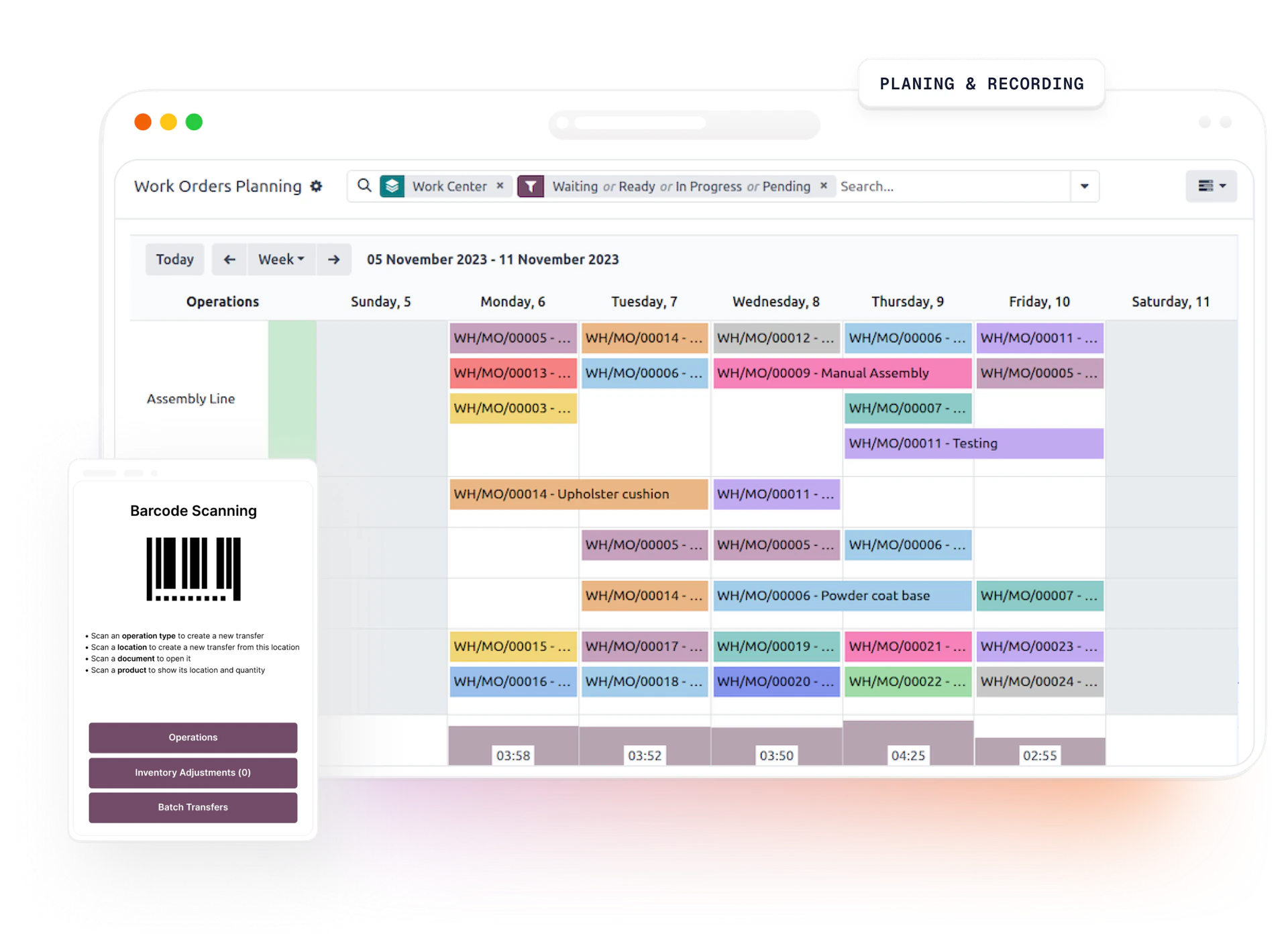
Task: Open WH/MO/00014 - Upholster cushion work order
Action: click(578, 494)
